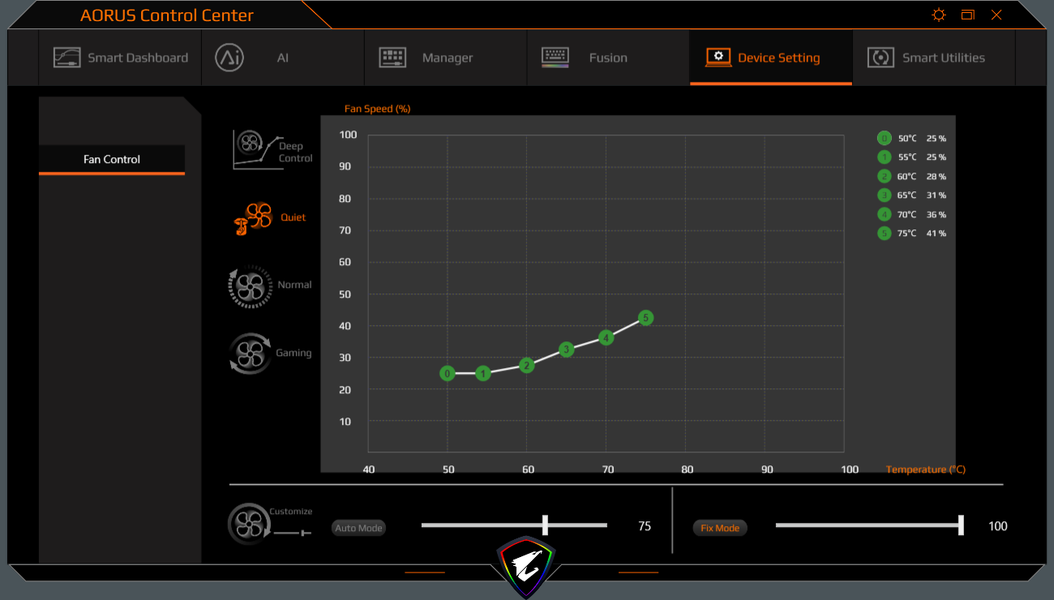
Task: Click legend marker 2 for 60°C
Action: (x=884, y=176)
